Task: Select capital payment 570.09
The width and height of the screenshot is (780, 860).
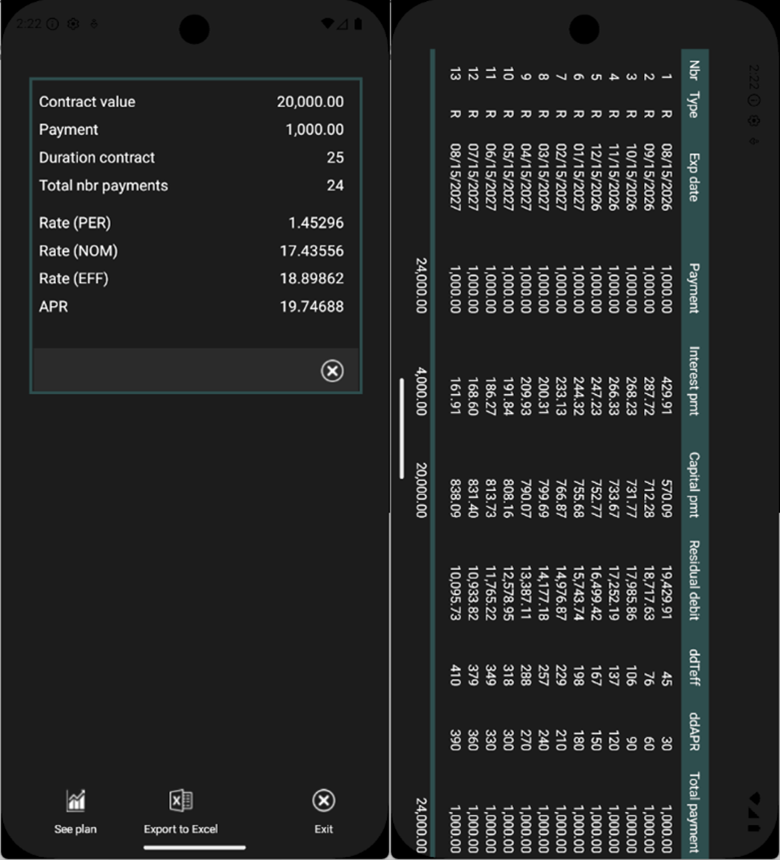Action: (666, 499)
